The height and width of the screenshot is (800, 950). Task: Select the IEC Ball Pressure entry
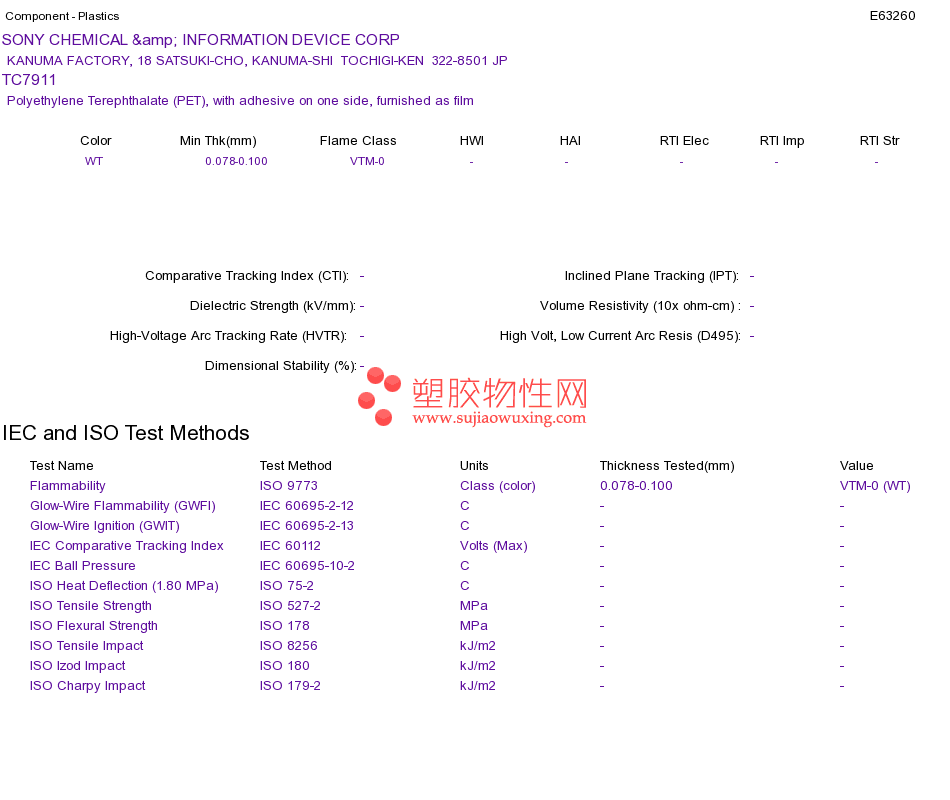coord(82,566)
